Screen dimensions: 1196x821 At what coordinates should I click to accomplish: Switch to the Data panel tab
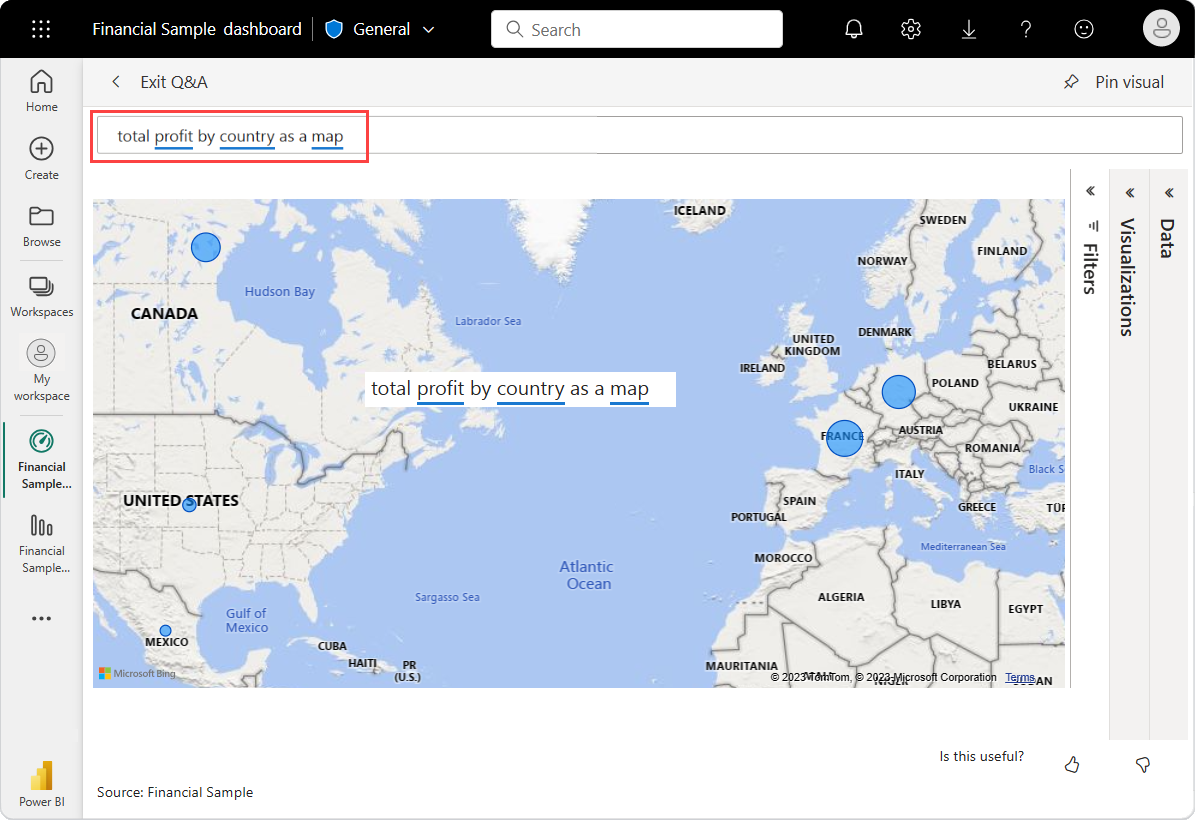1168,238
